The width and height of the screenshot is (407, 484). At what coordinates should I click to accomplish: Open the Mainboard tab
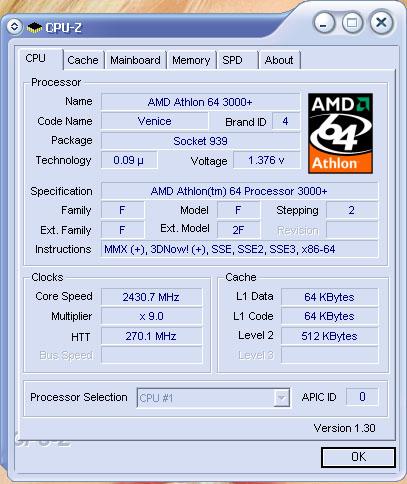point(135,60)
